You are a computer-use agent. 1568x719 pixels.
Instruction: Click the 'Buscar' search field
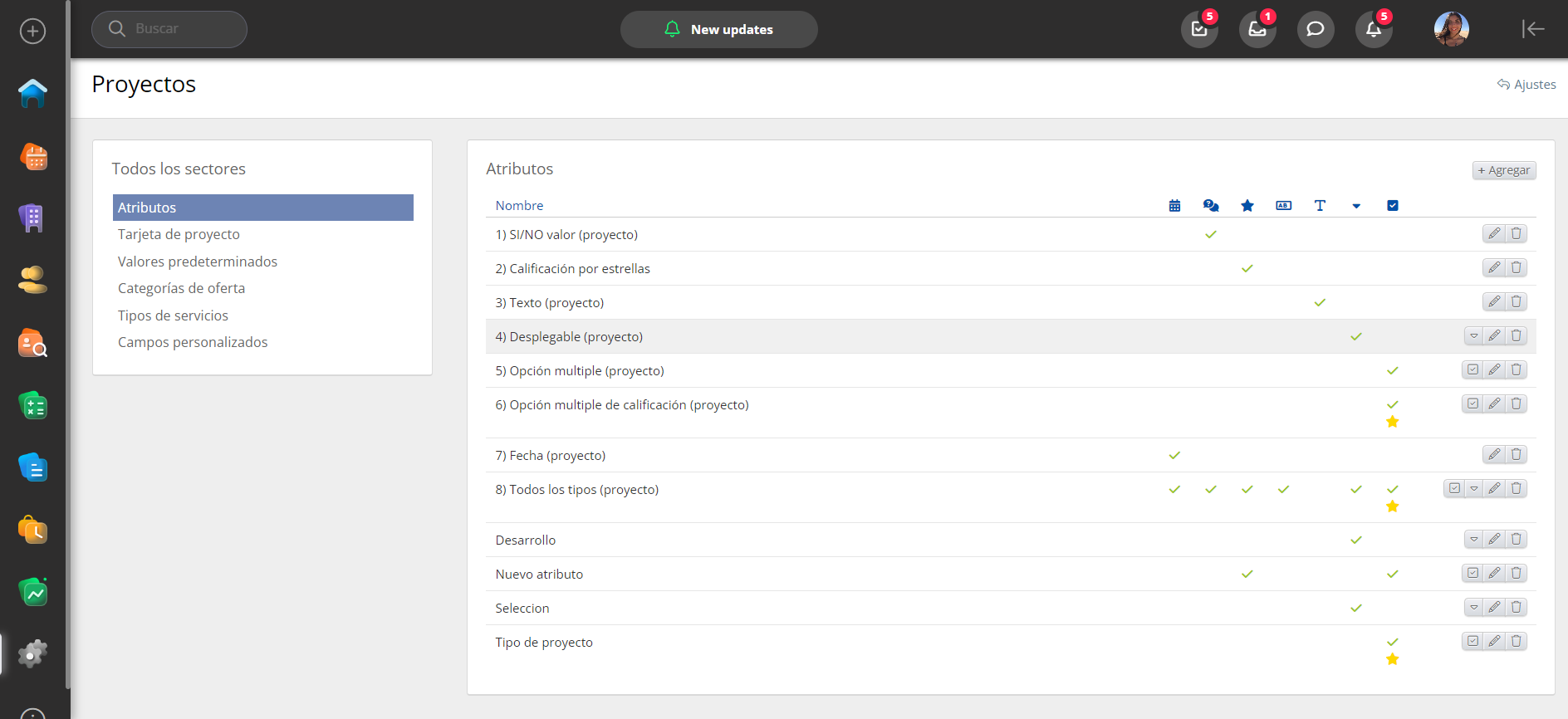(169, 29)
